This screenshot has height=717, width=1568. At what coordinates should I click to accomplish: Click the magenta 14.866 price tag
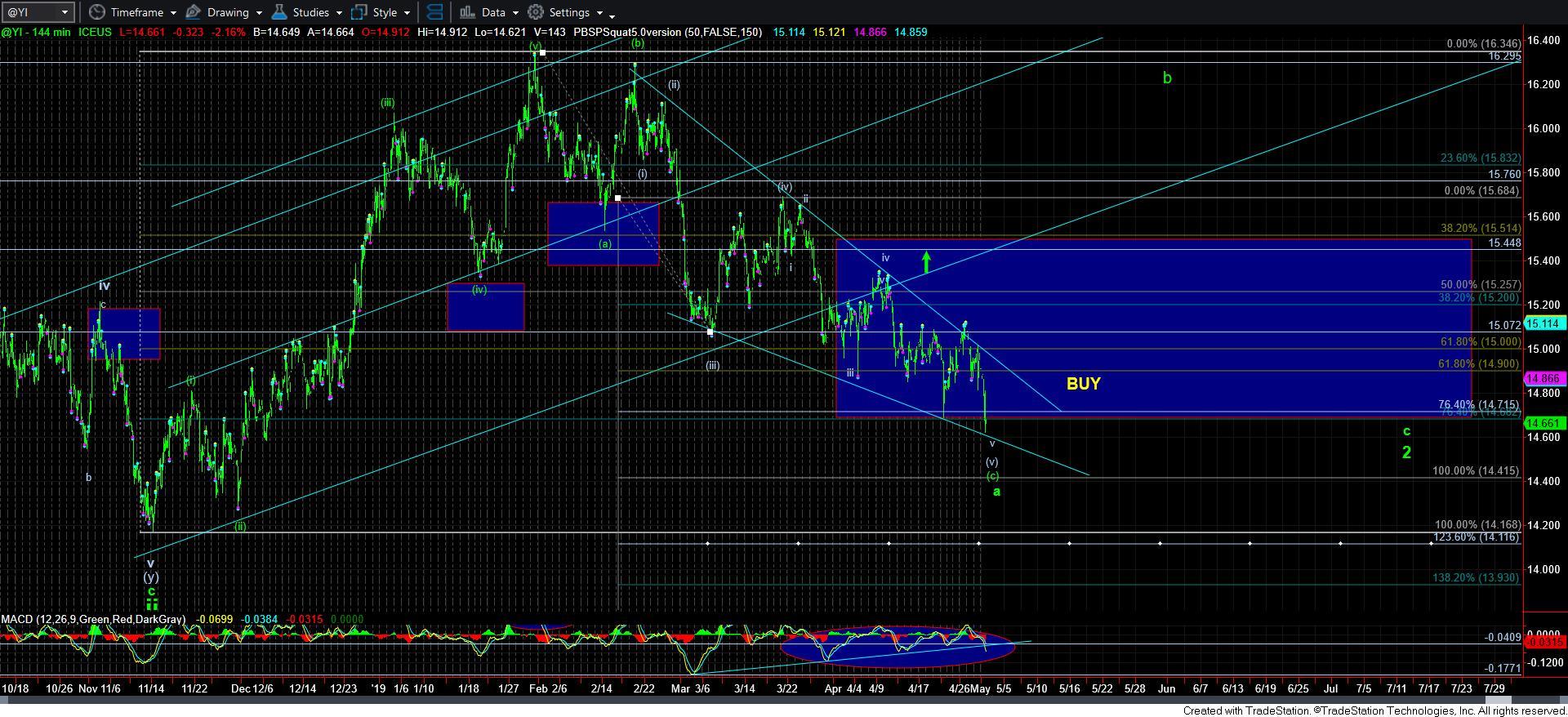click(1543, 379)
